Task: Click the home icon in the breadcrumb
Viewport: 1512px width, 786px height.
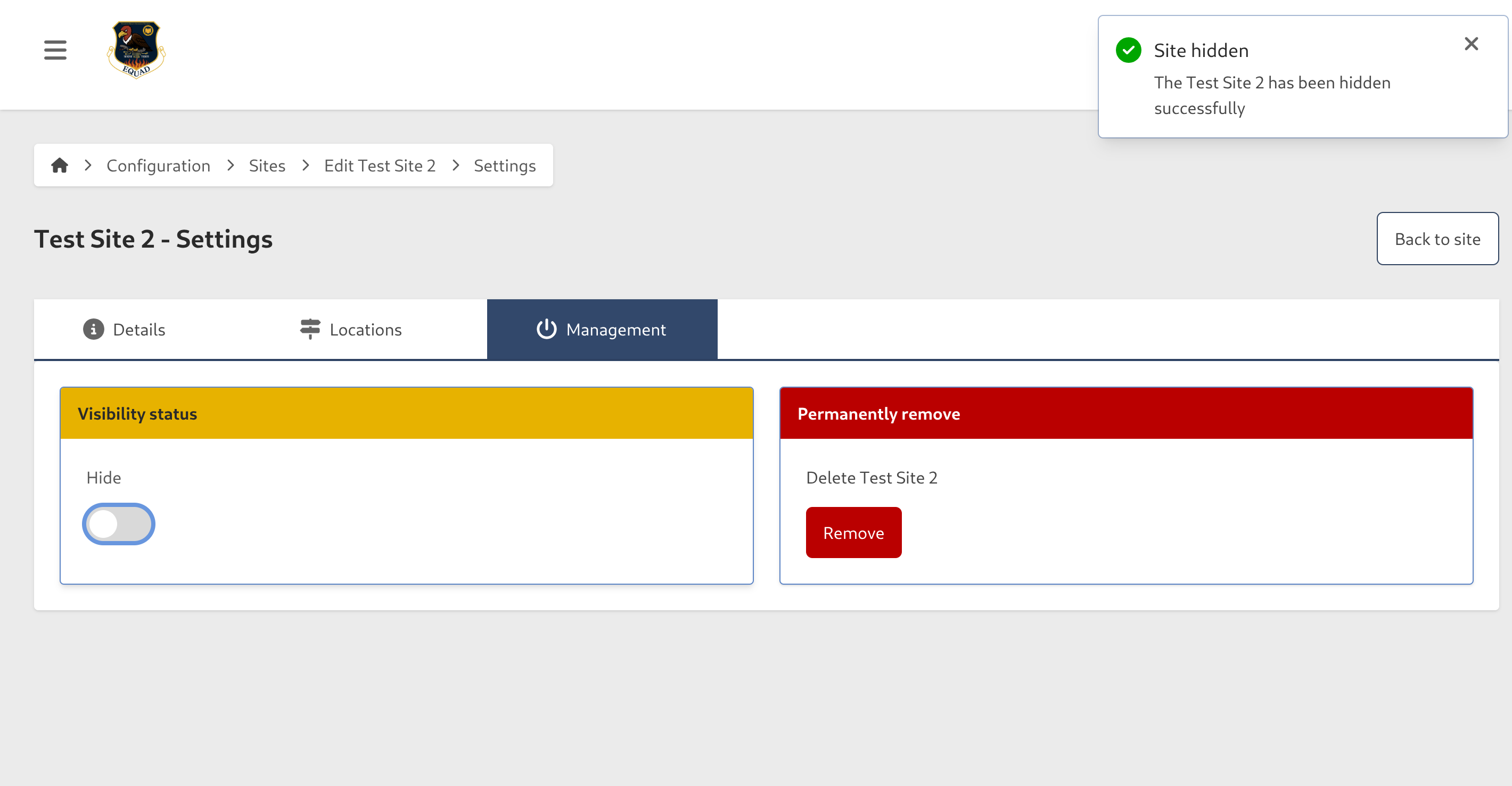Action: tap(60, 165)
